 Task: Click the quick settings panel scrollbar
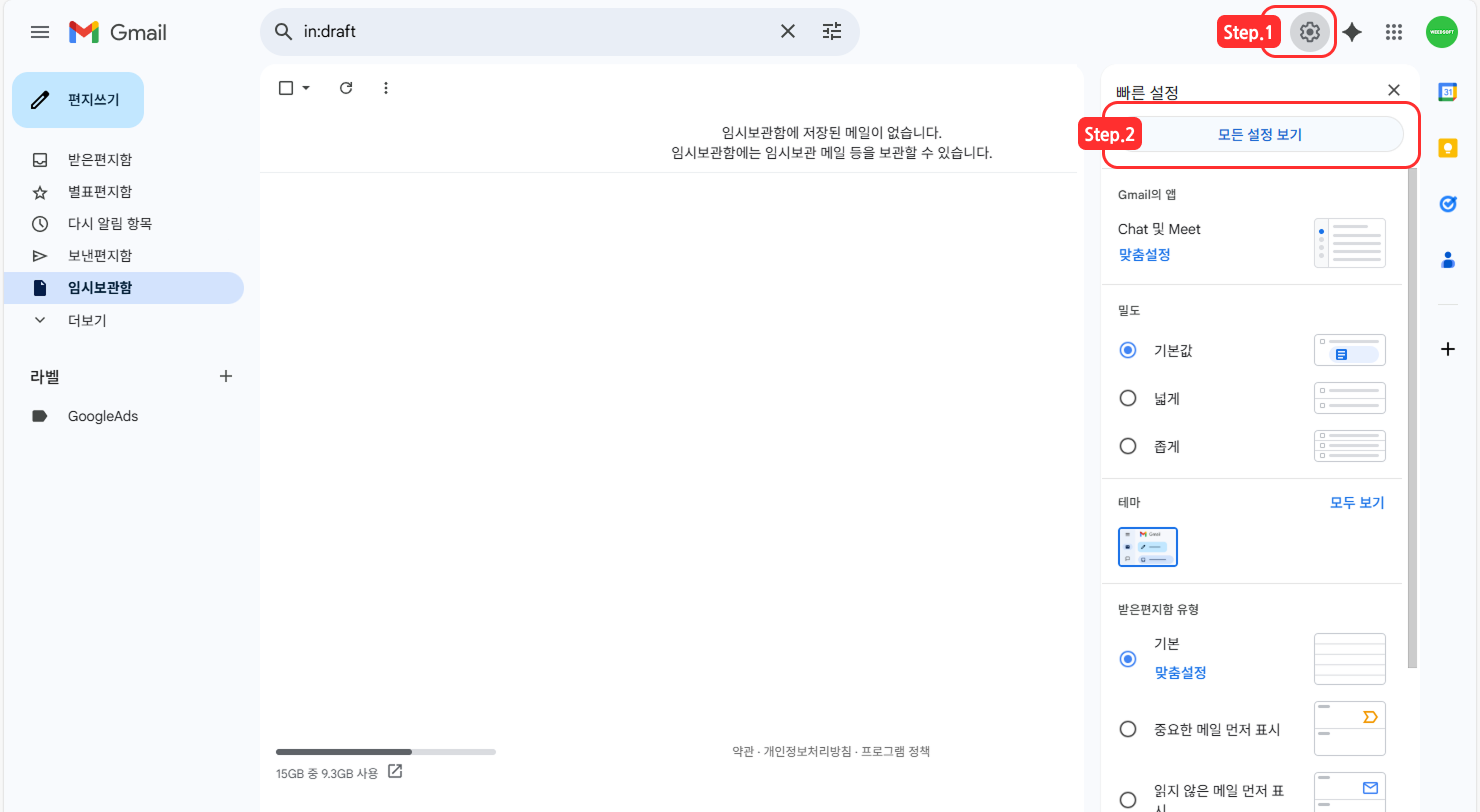click(x=1412, y=418)
